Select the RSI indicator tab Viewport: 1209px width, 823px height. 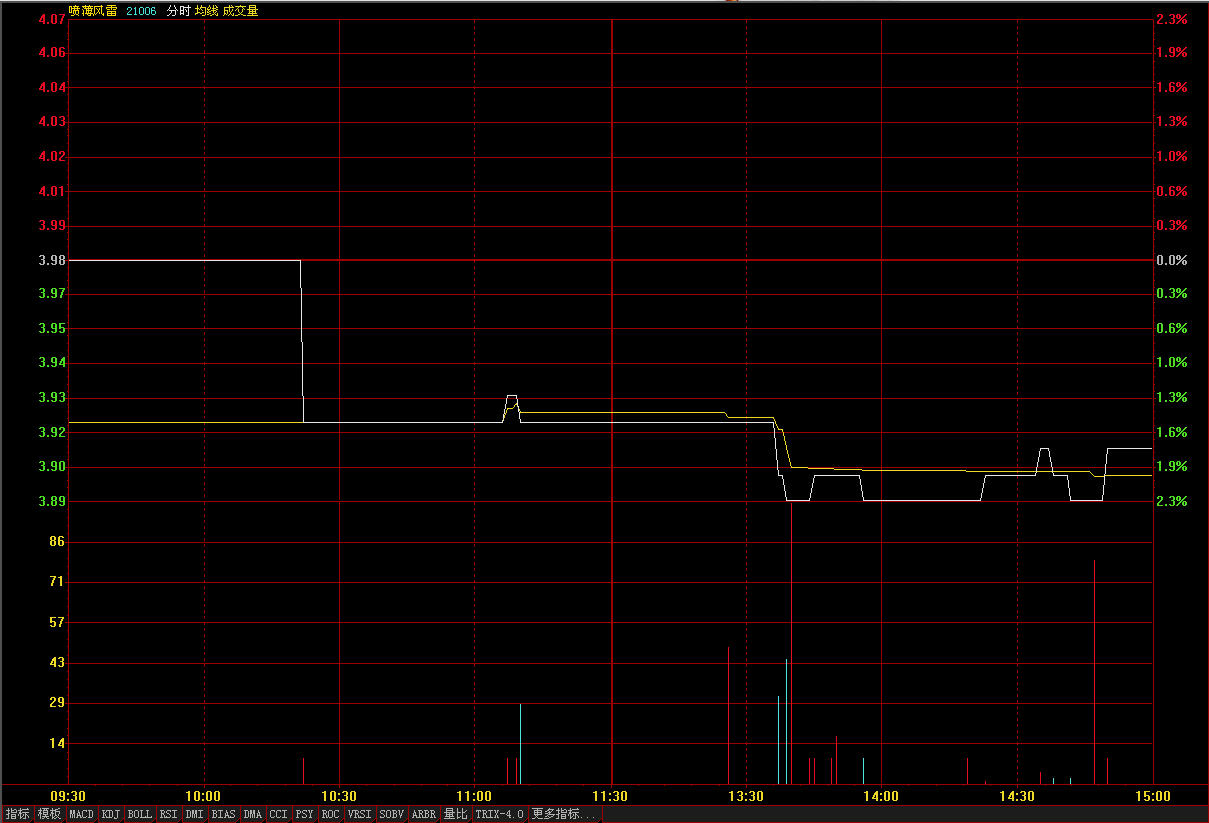click(x=169, y=814)
